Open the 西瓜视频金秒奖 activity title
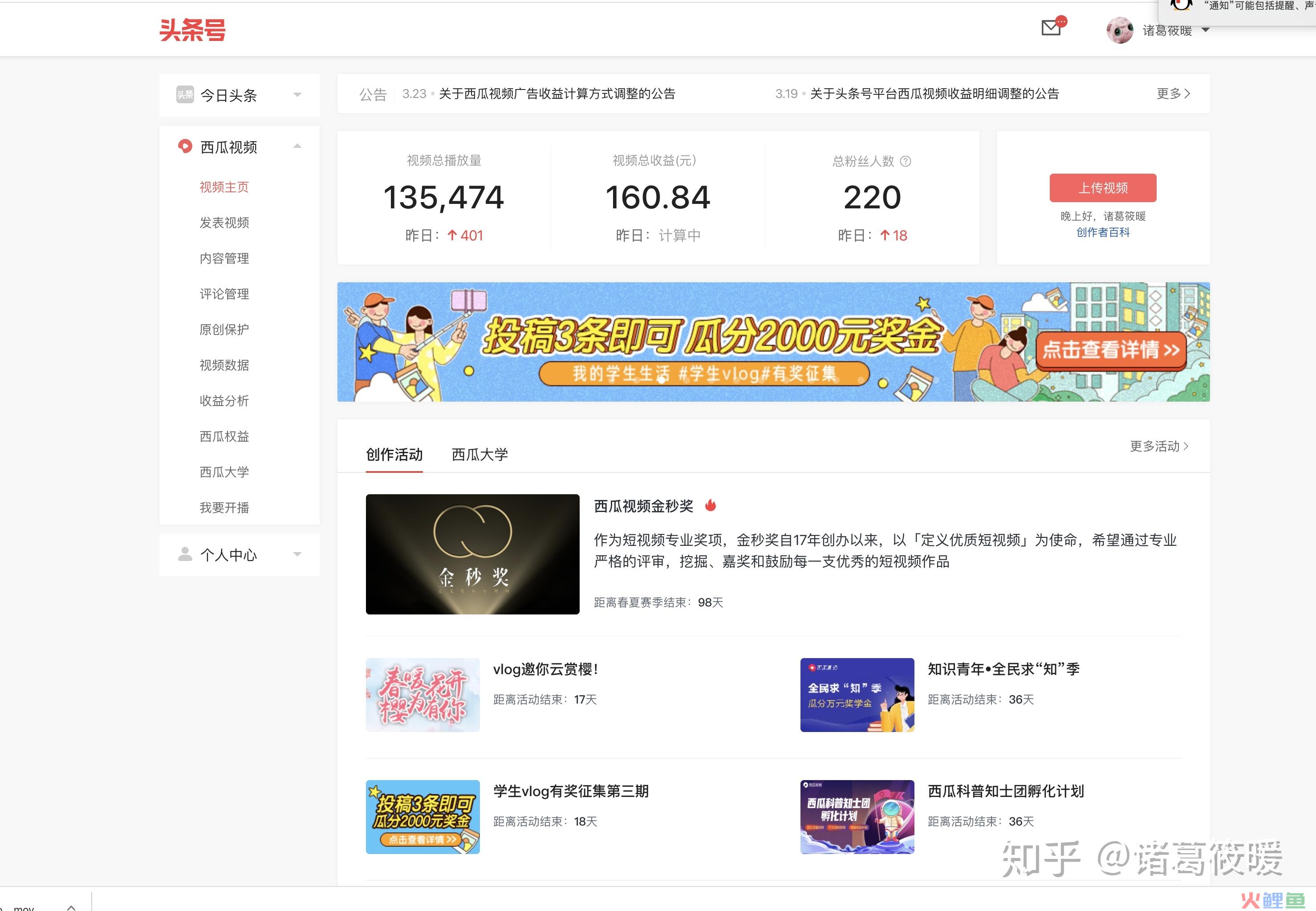This screenshot has height=911, width=1316. [x=644, y=506]
